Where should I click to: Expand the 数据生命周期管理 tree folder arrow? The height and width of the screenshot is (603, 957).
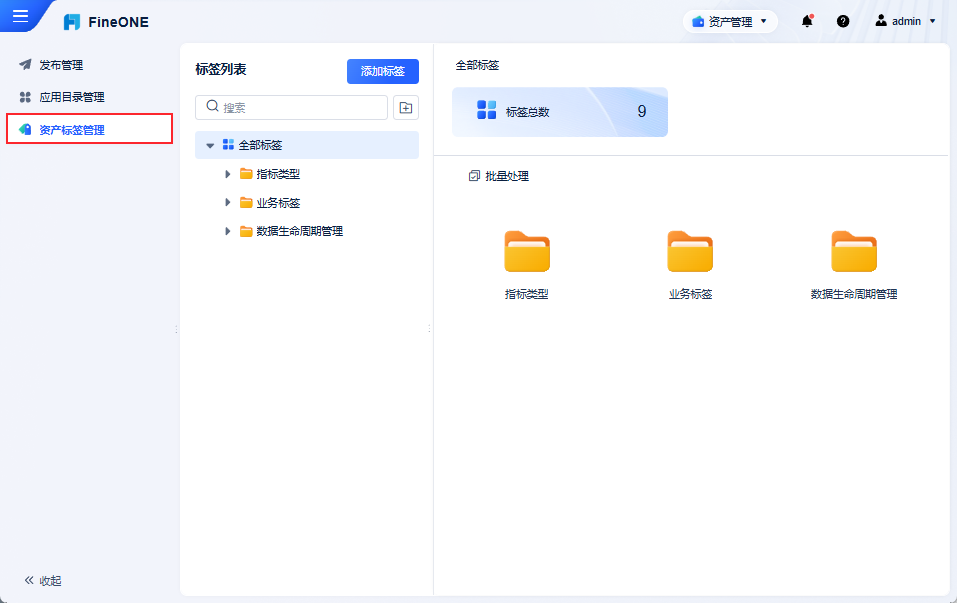[x=228, y=231]
